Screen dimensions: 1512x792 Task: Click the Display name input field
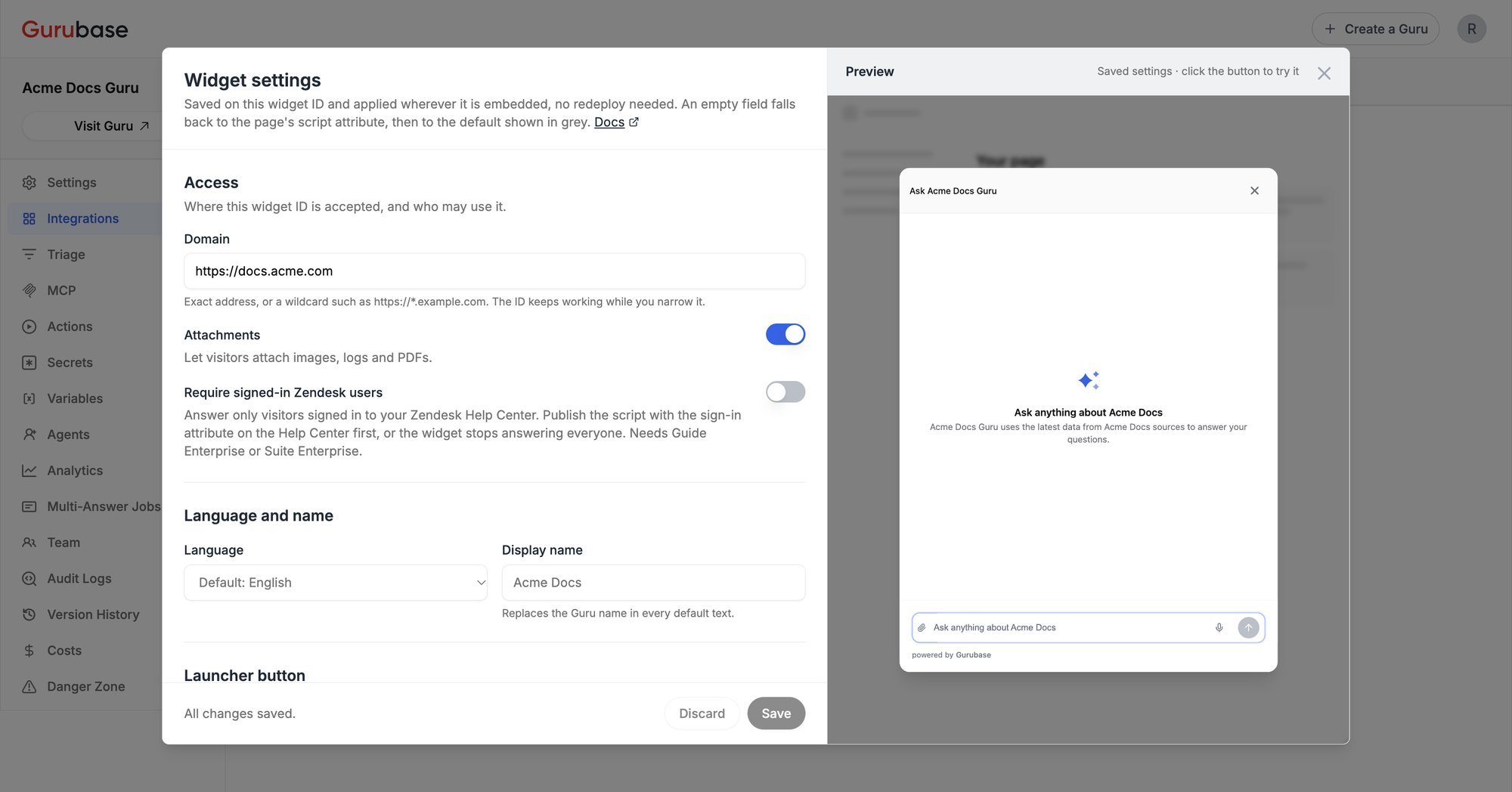(x=653, y=583)
